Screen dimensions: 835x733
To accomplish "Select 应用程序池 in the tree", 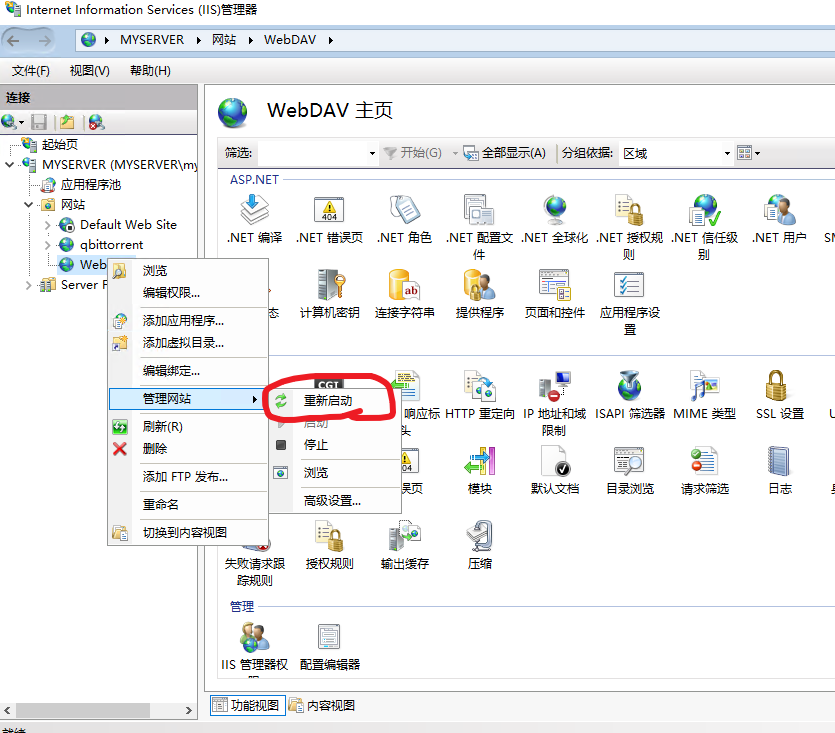I will [91, 185].
